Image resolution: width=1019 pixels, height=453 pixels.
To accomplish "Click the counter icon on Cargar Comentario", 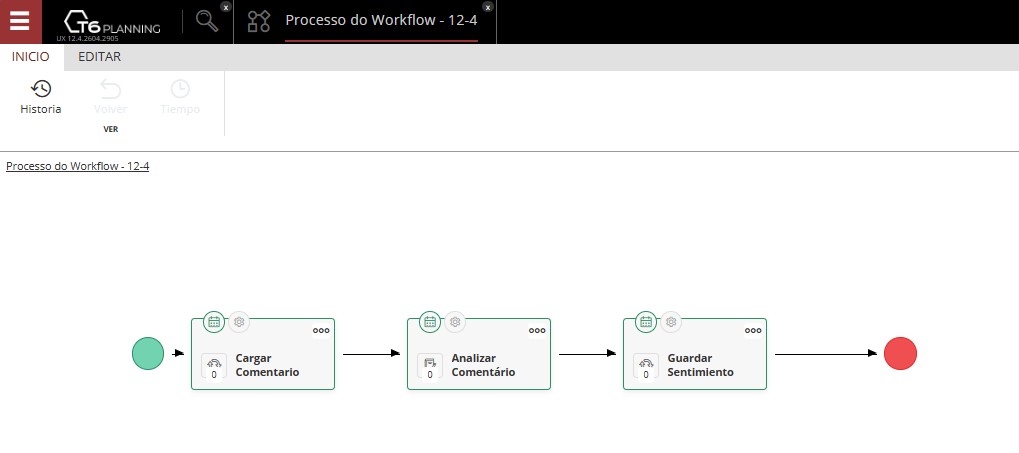I will [214, 367].
